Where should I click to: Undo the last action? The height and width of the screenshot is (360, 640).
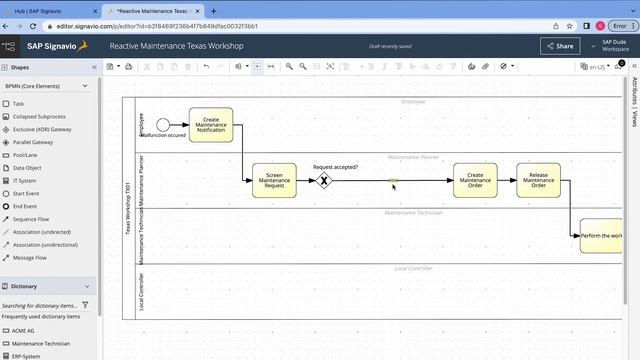(207, 67)
